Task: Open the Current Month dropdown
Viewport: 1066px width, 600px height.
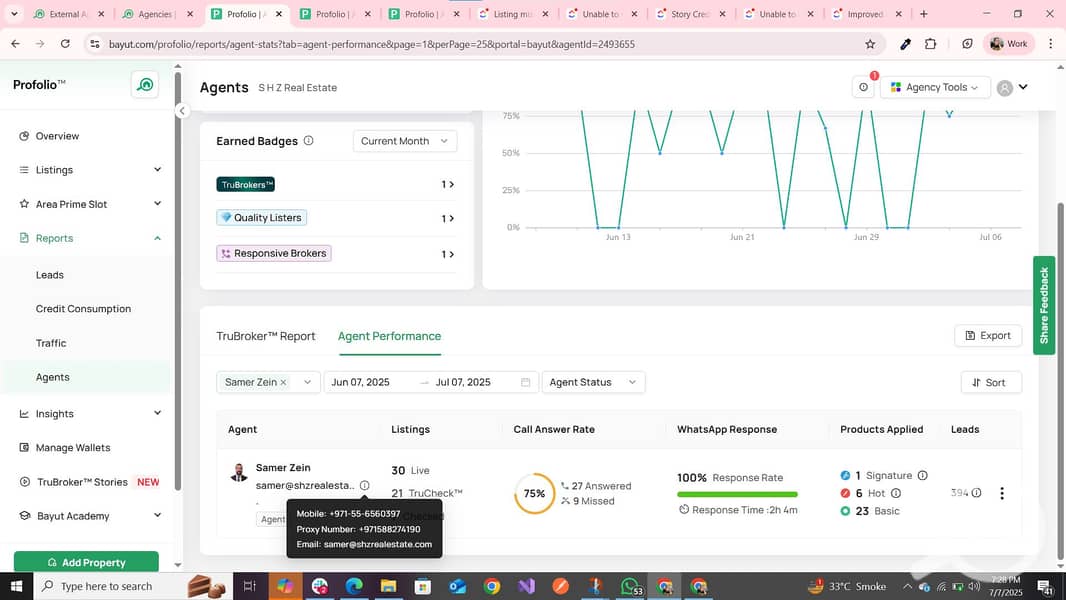Action: pos(405,141)
